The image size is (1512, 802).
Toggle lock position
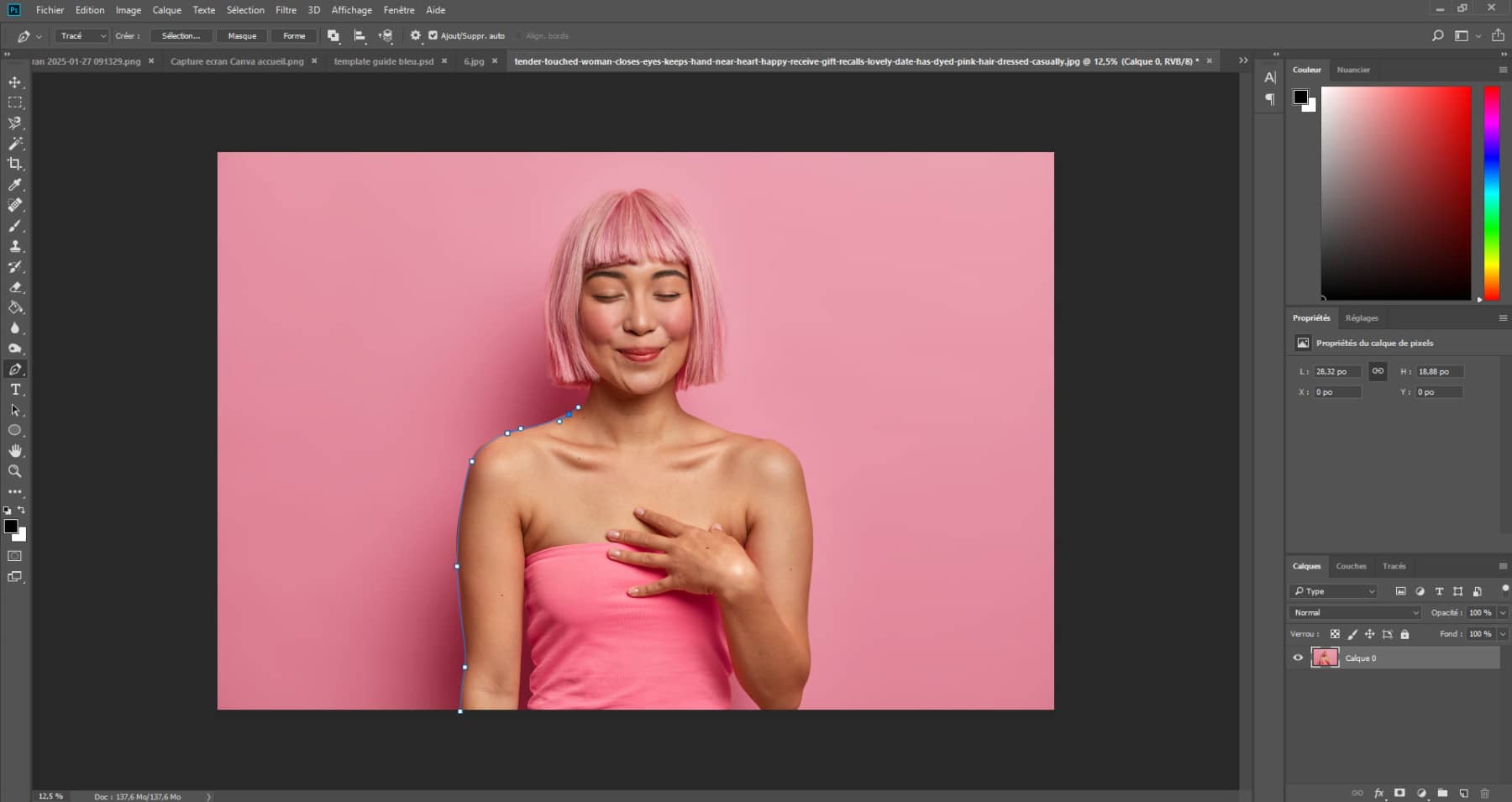(x=1370, y=634)
